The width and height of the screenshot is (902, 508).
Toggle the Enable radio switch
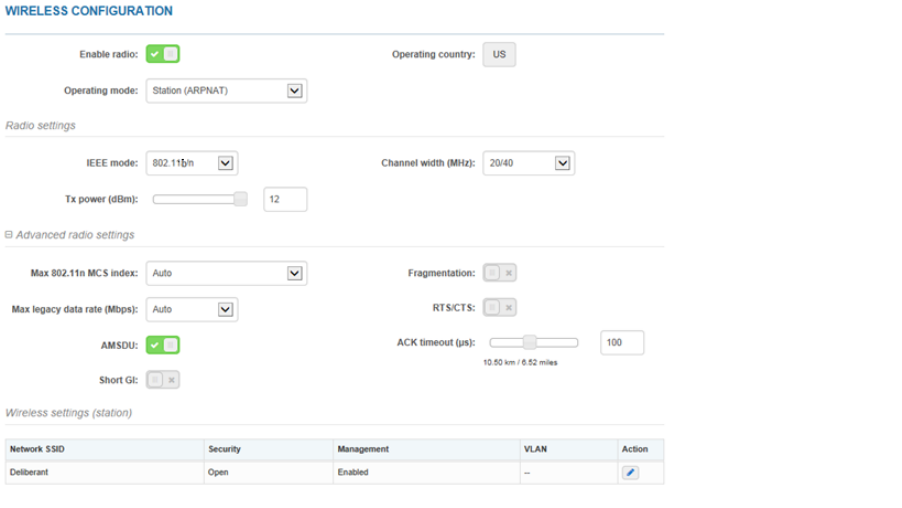coord(163,54)
